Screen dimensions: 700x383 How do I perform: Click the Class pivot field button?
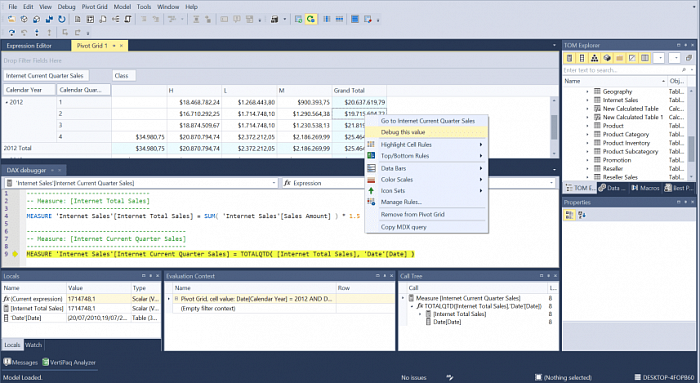pos(123,76)
